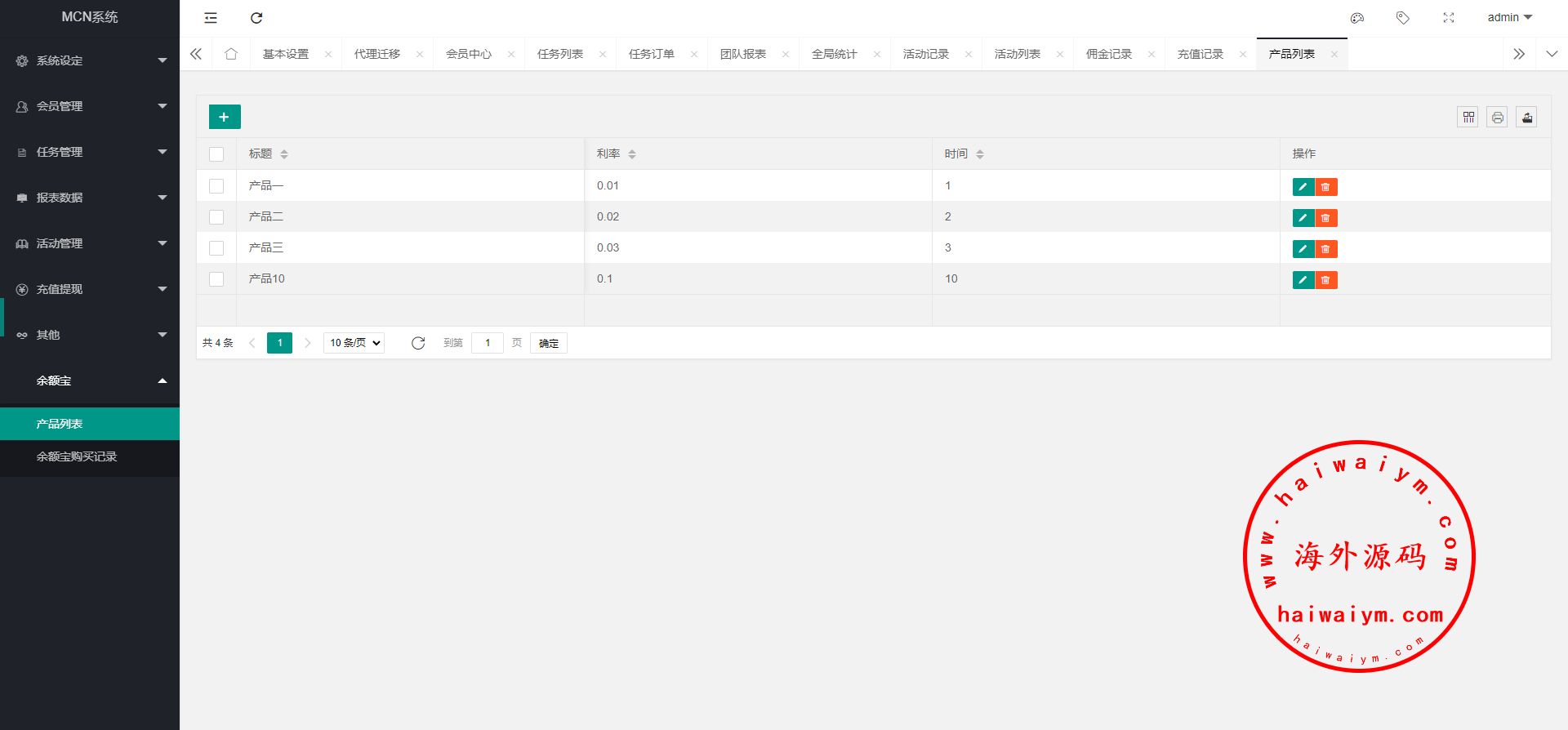Collapse the sidebar with the menu icon

(x=211, y=18)
